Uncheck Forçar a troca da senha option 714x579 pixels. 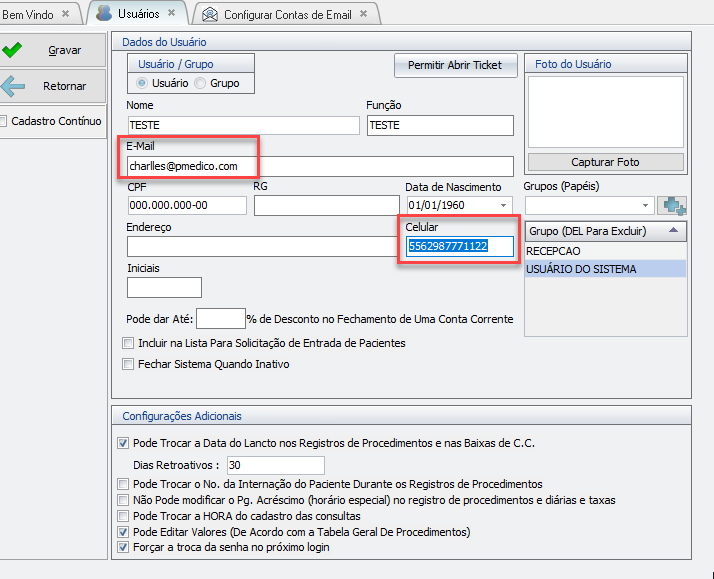tap(123, 547)
